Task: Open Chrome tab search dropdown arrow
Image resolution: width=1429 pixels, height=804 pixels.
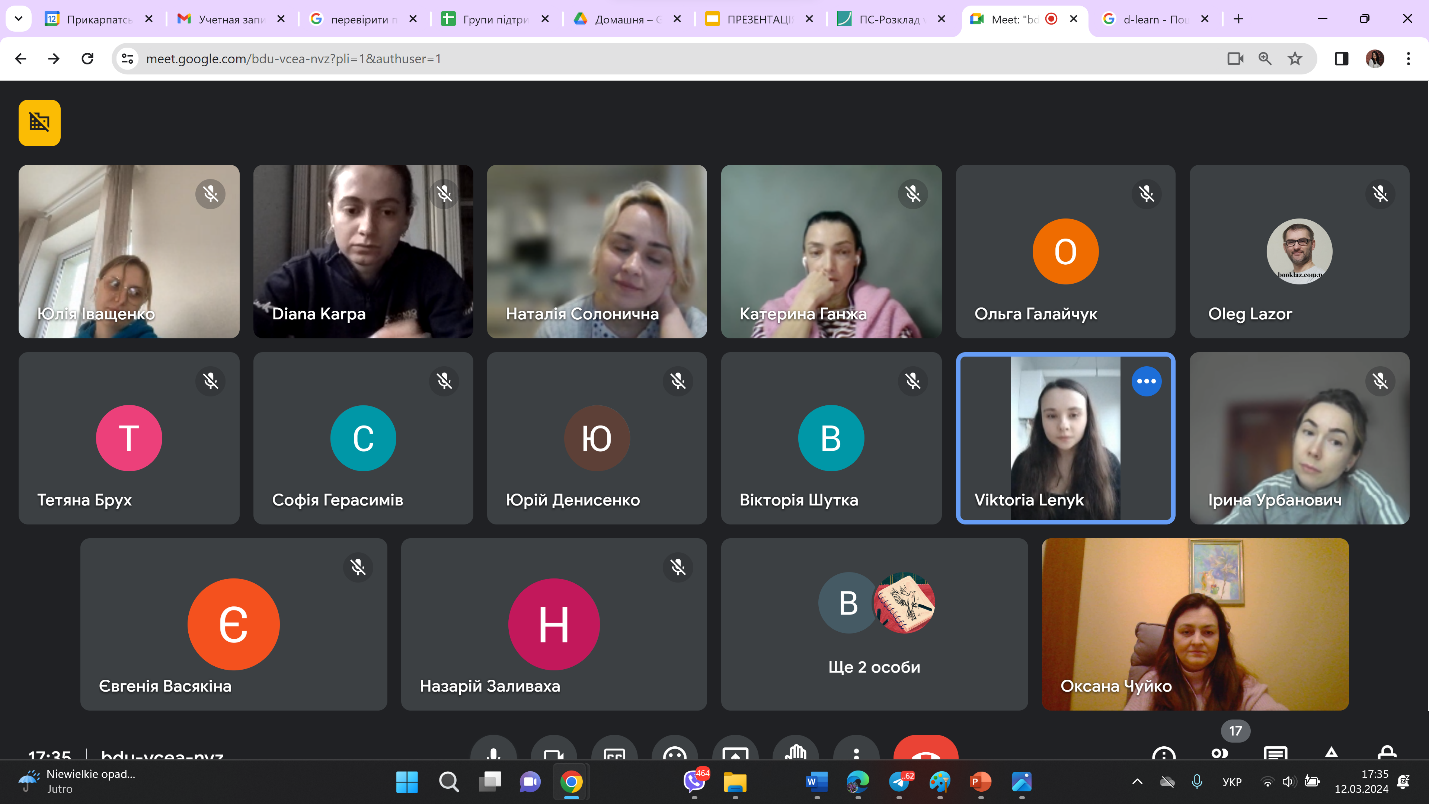Action: pos(18,19)
